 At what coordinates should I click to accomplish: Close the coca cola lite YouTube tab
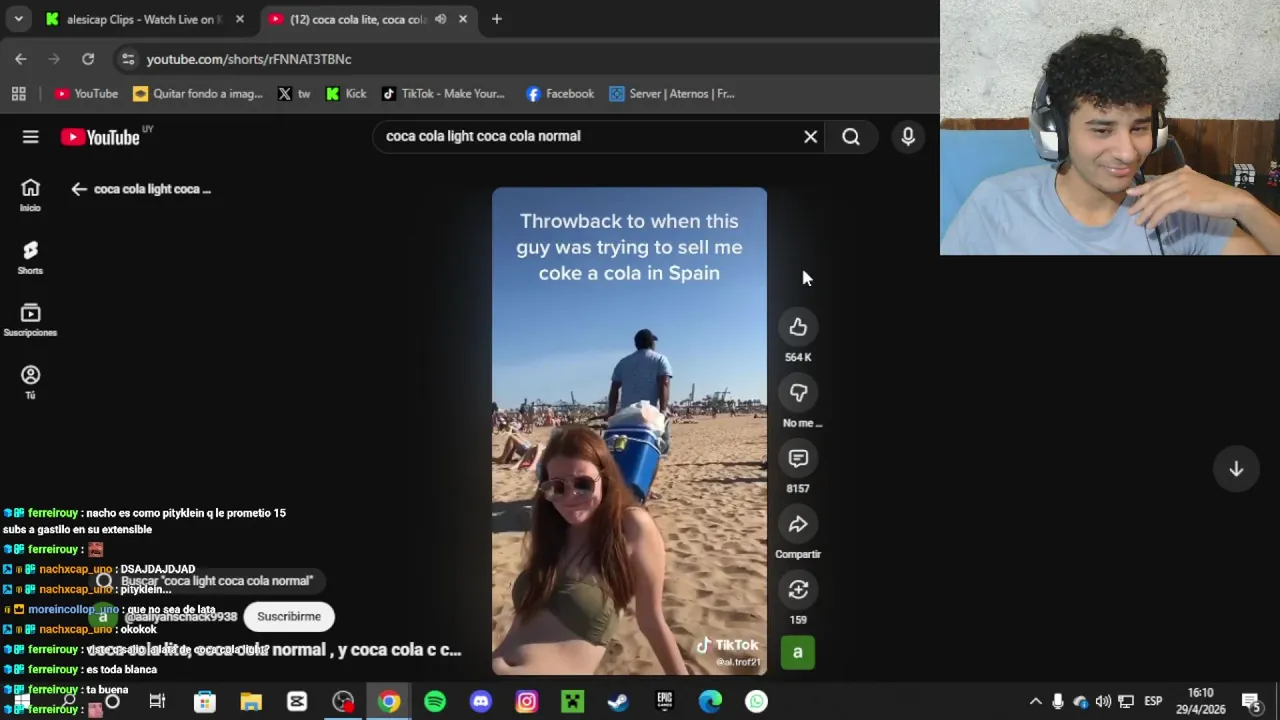[x=463, y=19]
